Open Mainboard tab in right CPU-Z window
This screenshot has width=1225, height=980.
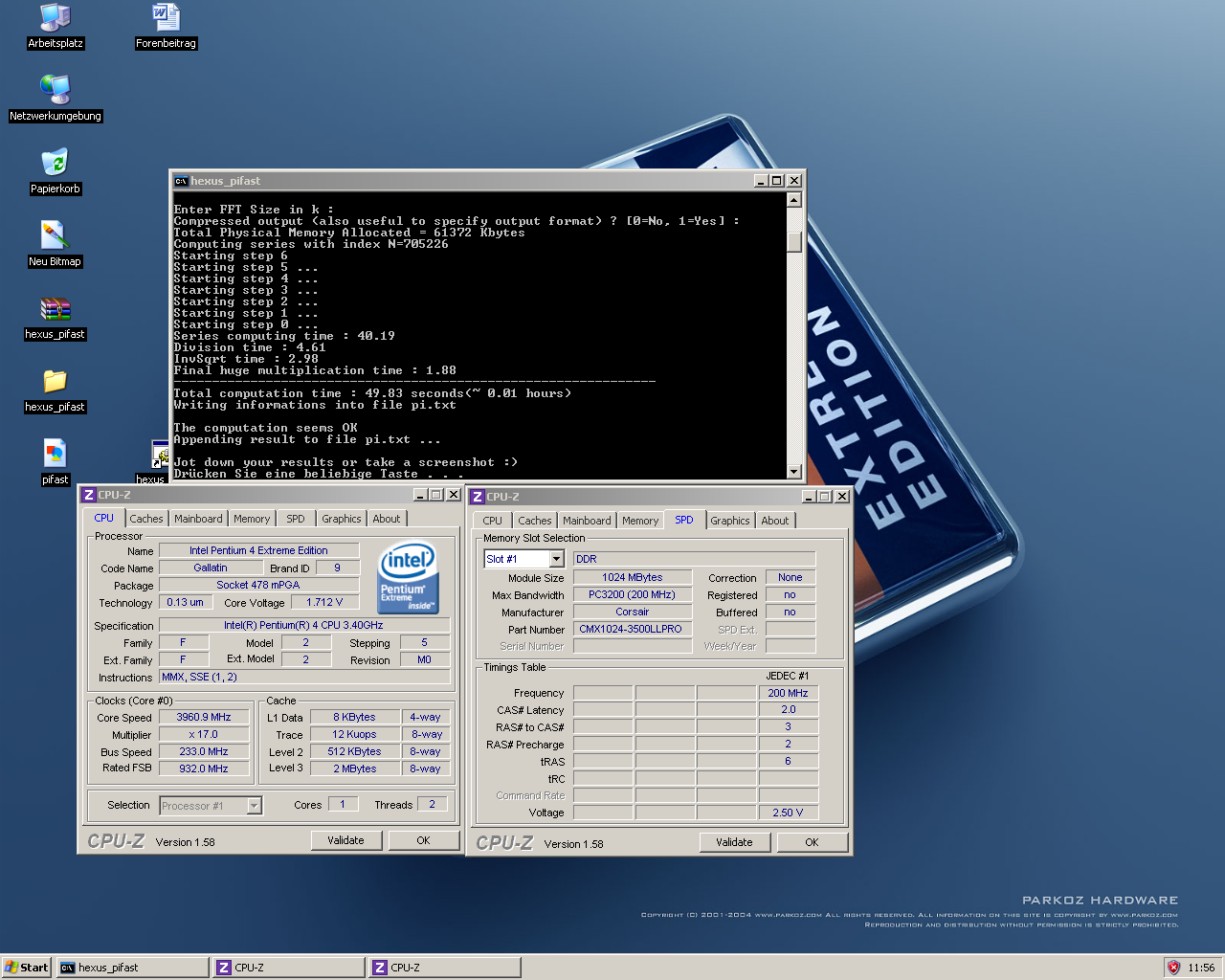pos(587,521)
